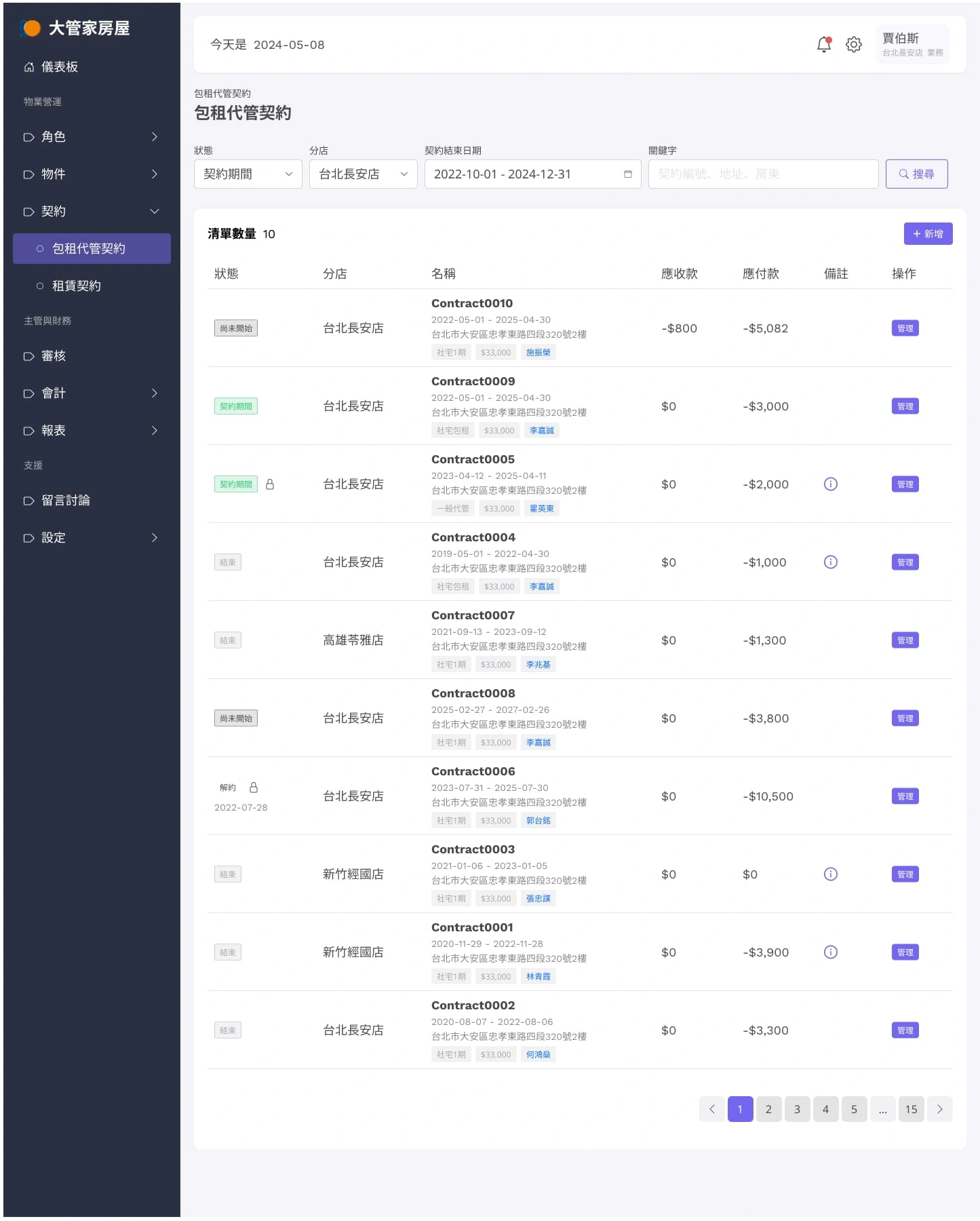
Task: Click the -$800 receivable amount
Action: pos(679,328)
